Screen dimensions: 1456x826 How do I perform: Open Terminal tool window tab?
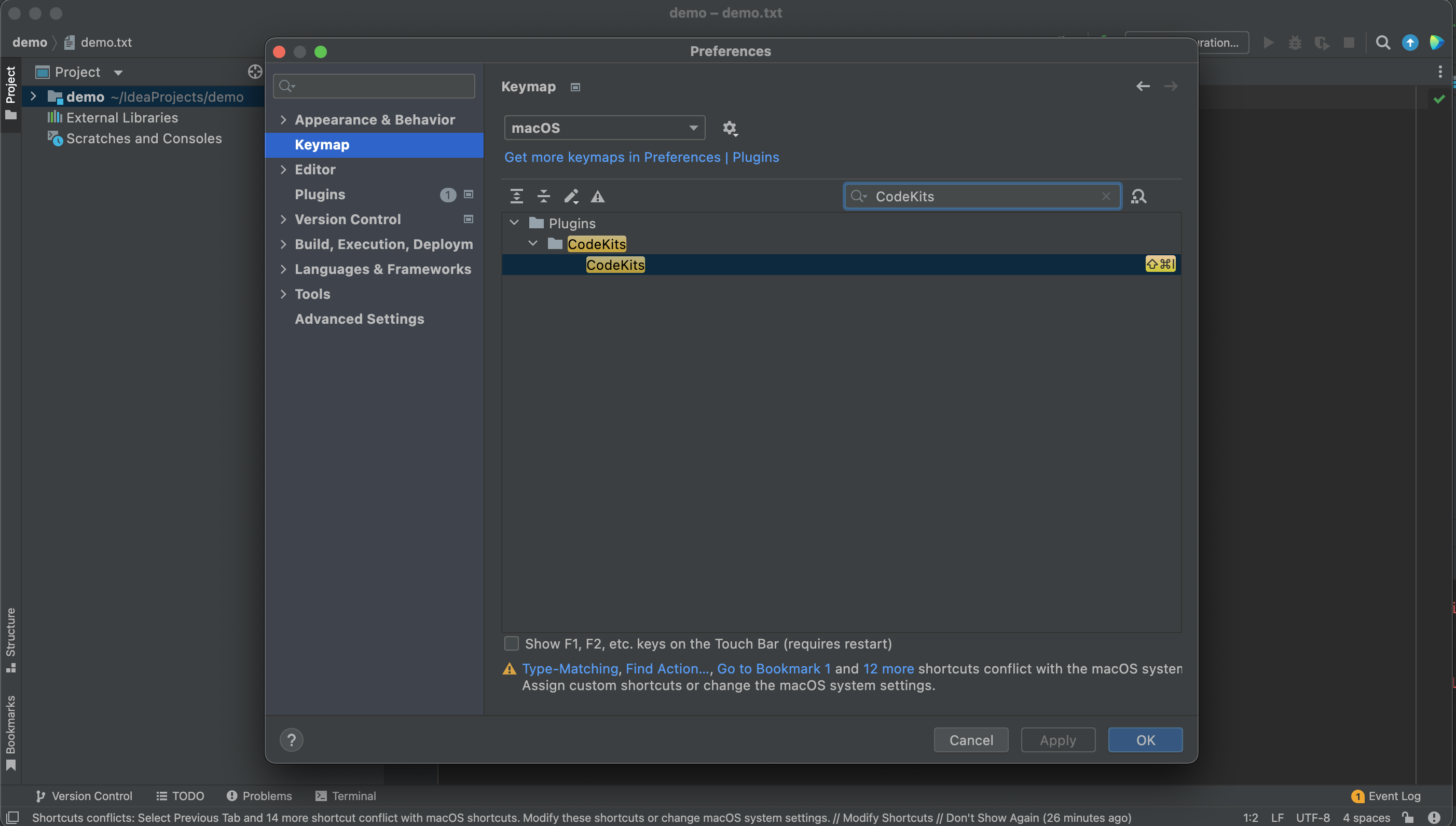click(x=346, y=796)
